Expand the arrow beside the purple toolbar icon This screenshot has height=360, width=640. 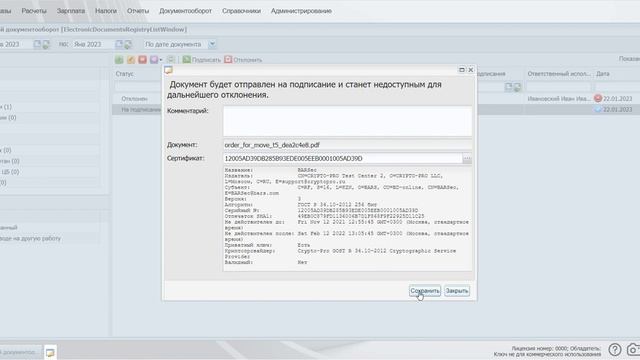(x=161, y=60)
